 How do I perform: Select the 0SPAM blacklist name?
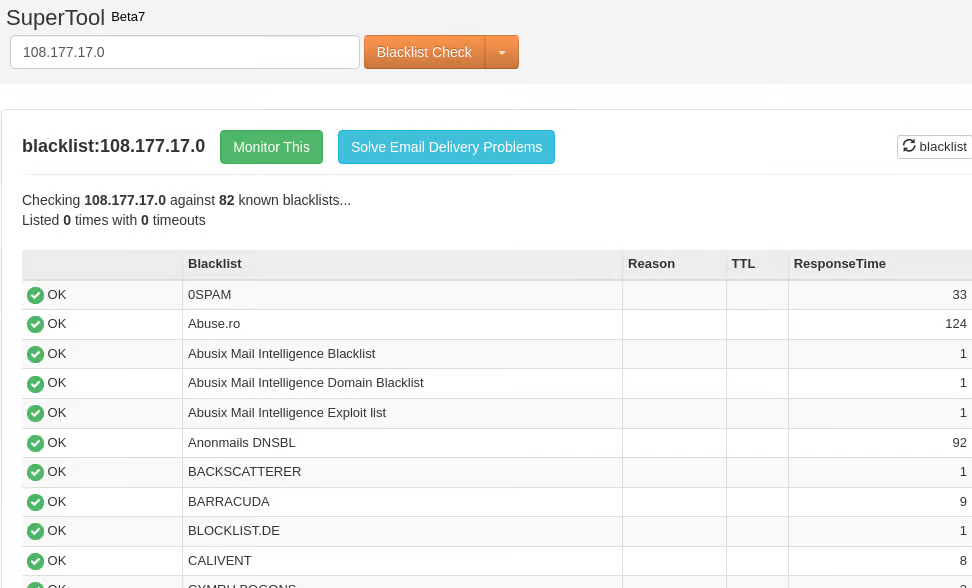[210, 295]
